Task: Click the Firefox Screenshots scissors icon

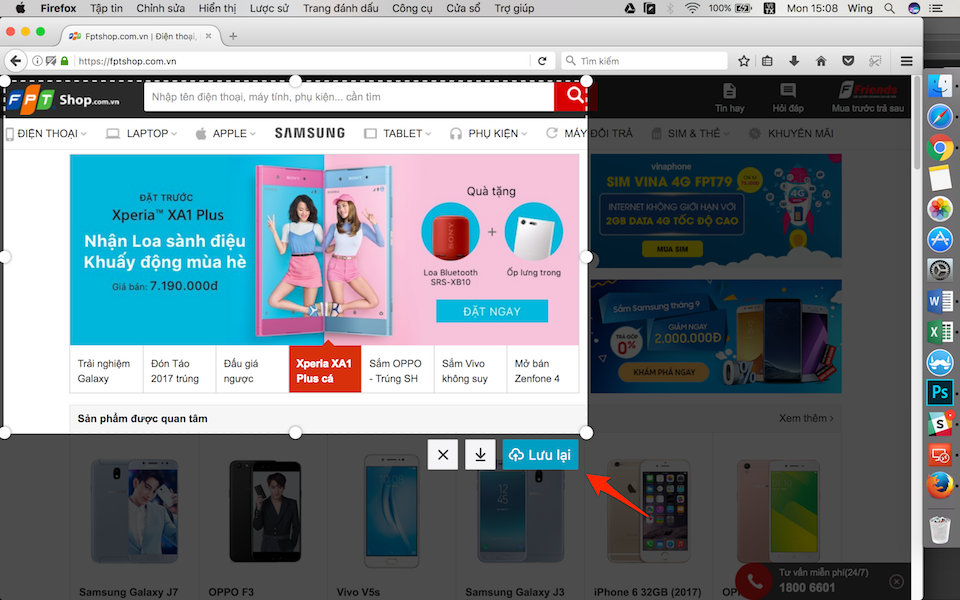Action: click(876, 61)
